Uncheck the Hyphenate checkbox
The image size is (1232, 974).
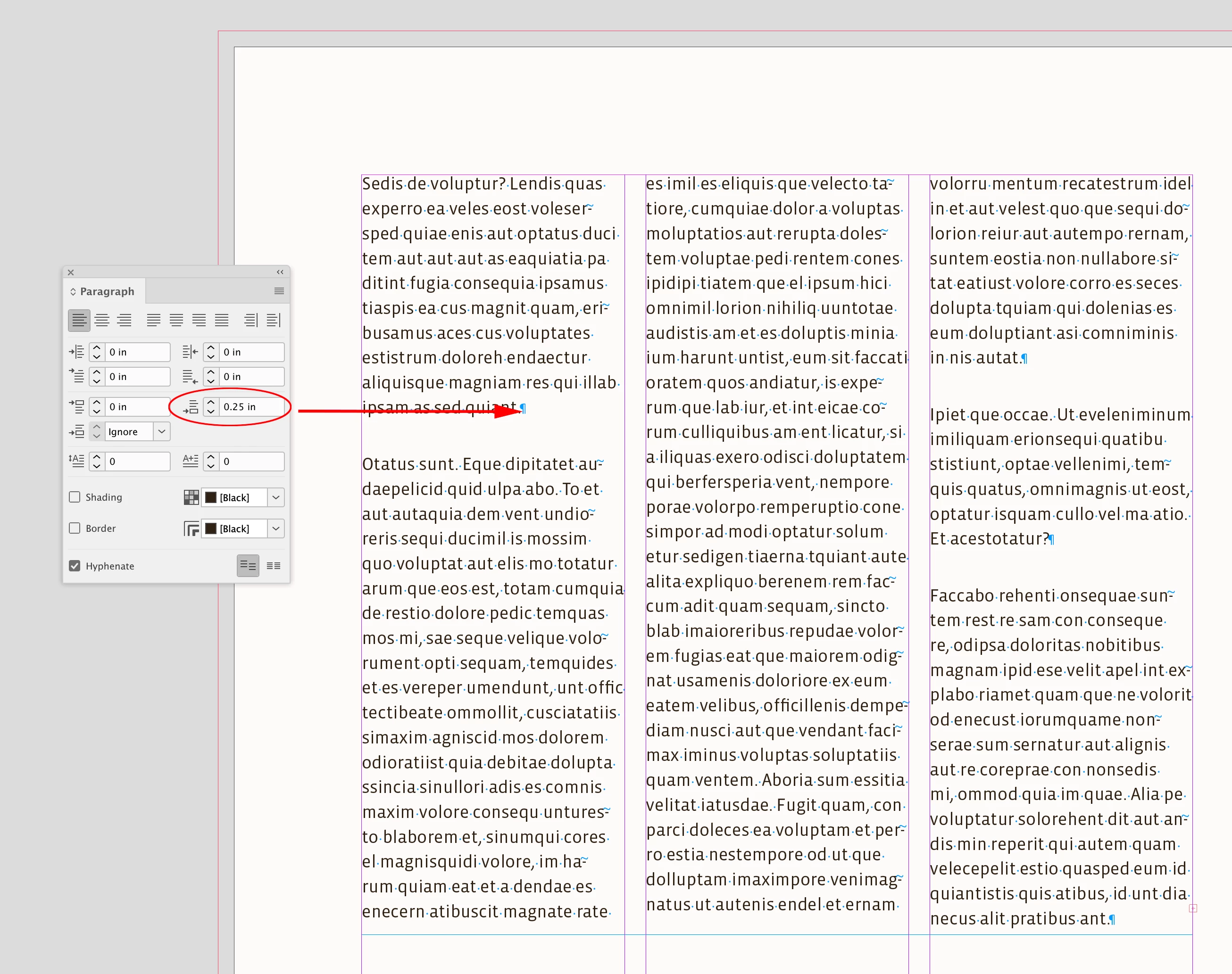coord(75,566)
